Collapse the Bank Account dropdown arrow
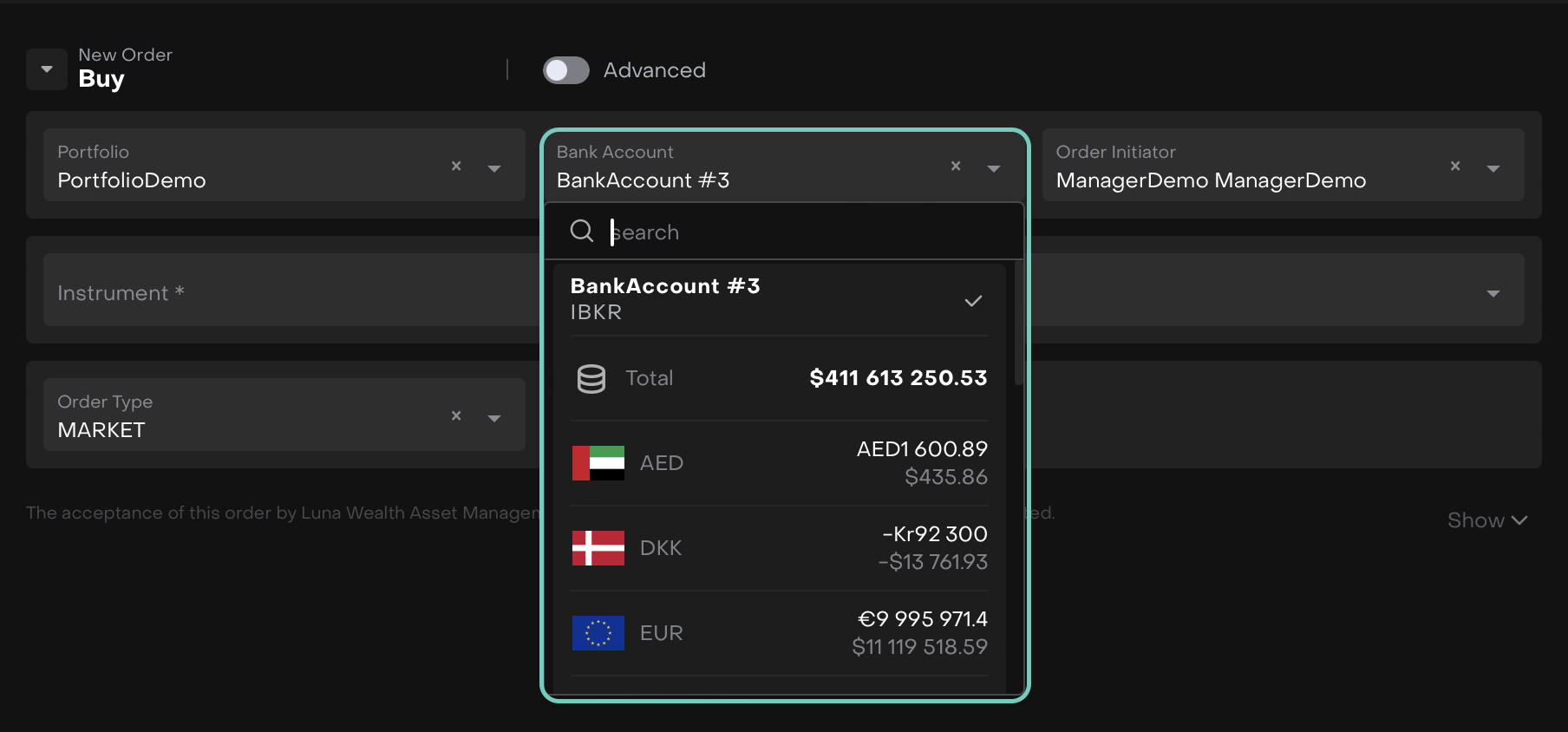The image size is (1568, 732). (994, 168)
